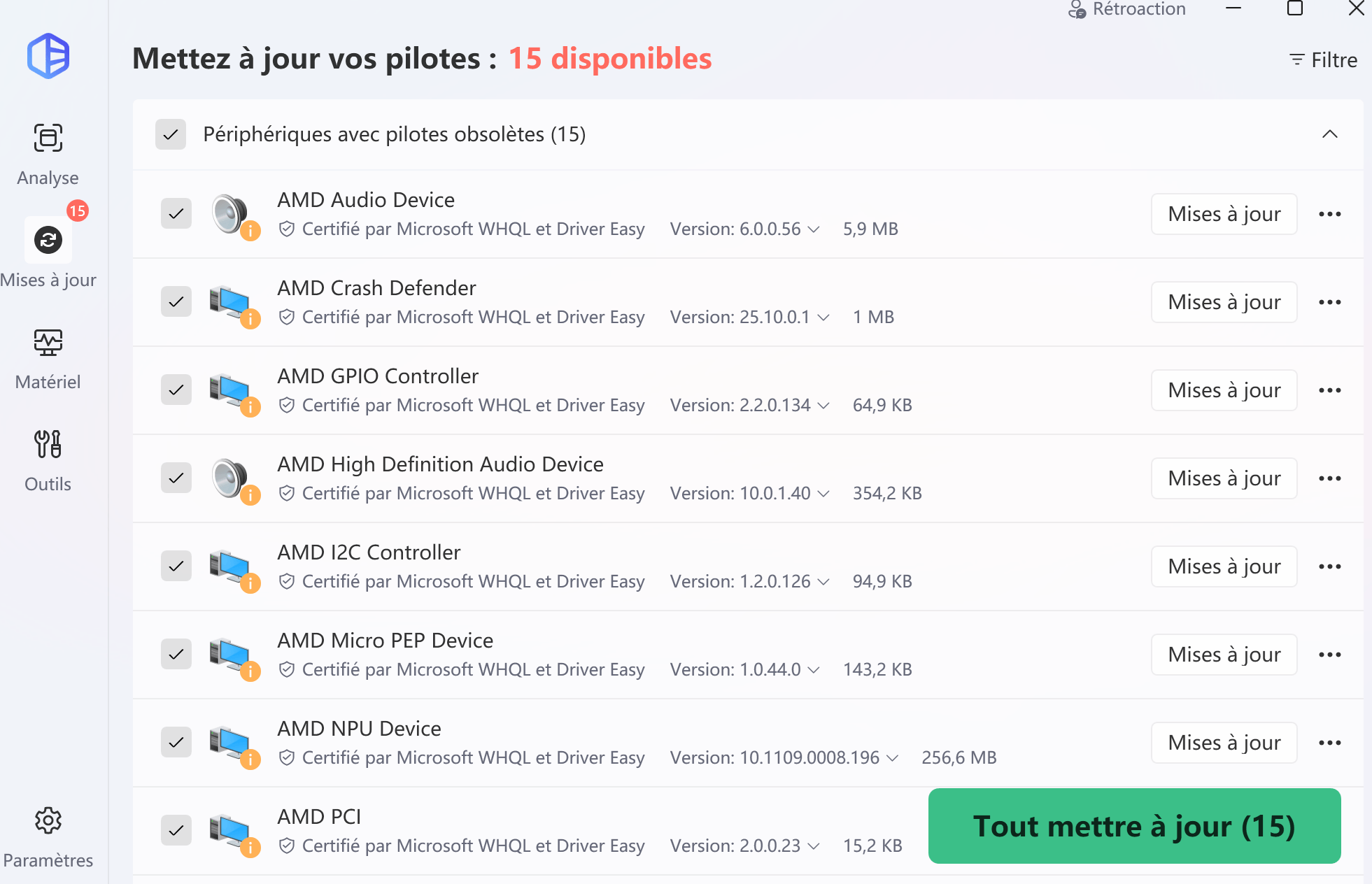Image resolution: width=1372 pixels, height=884 pixels.
Task: Collapse the obsolete drivers group
Action: (x=1329, y=134)
